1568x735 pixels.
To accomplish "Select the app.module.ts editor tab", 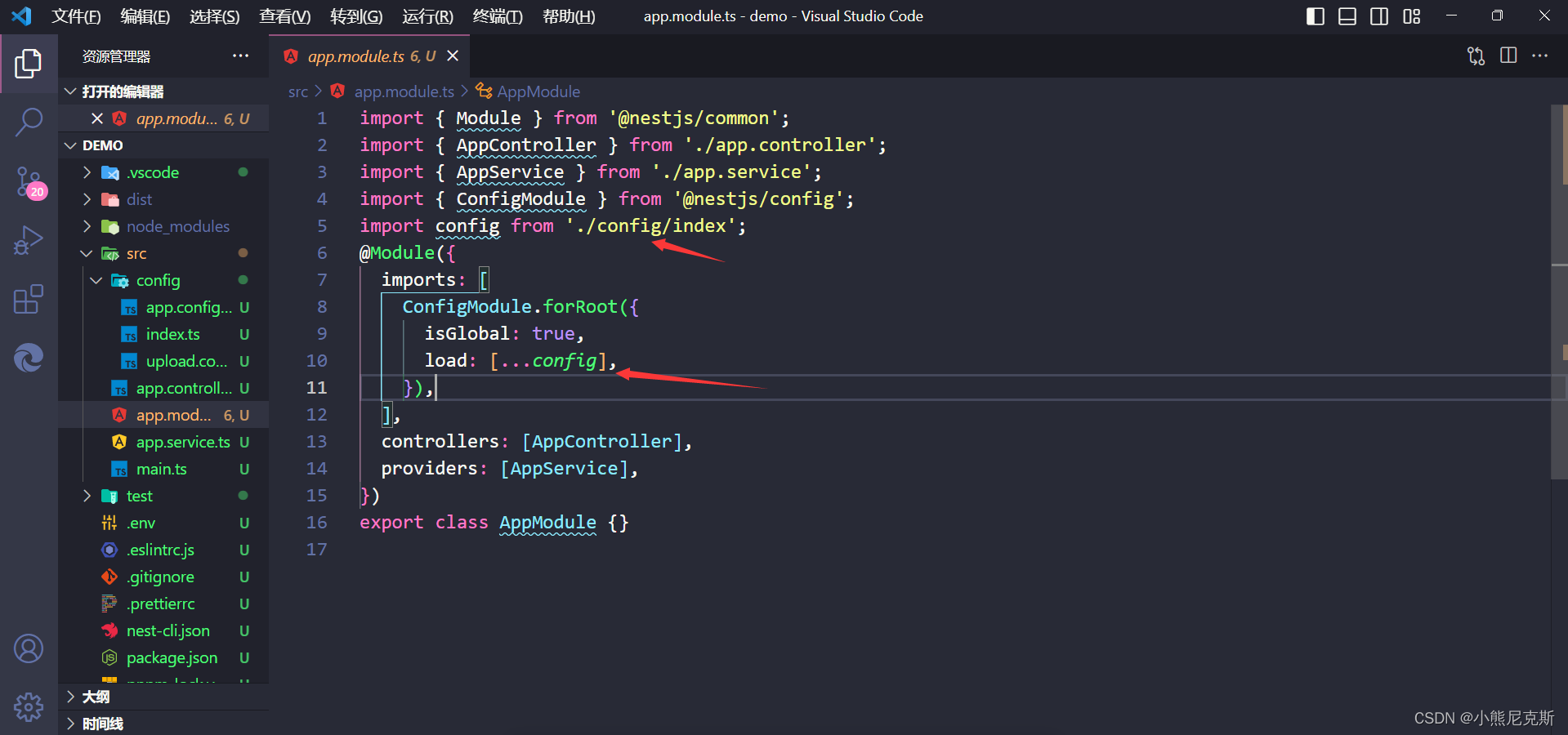I will click(371, 56).
